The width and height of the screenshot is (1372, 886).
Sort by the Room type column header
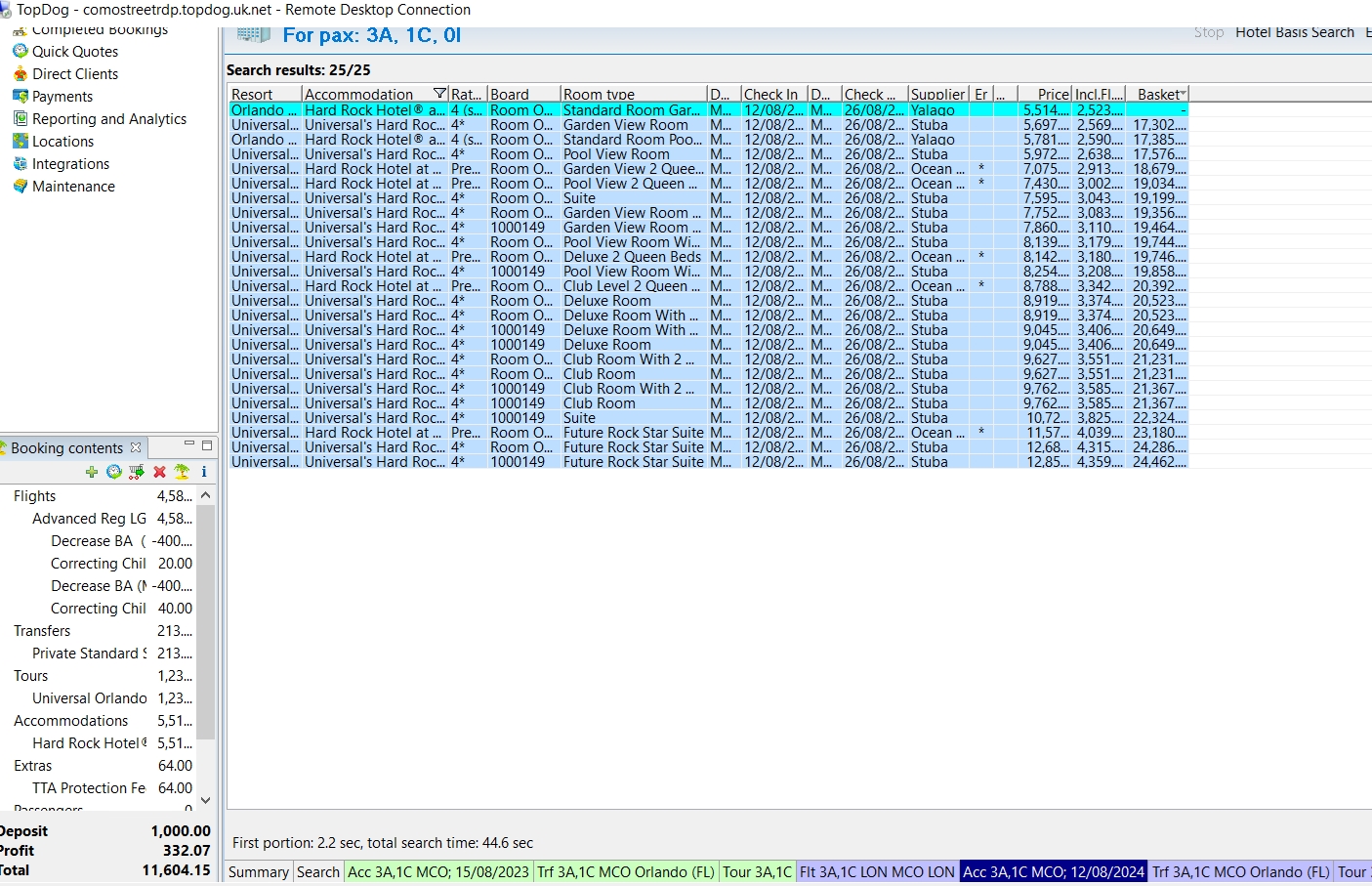click(x=634, y=94)
